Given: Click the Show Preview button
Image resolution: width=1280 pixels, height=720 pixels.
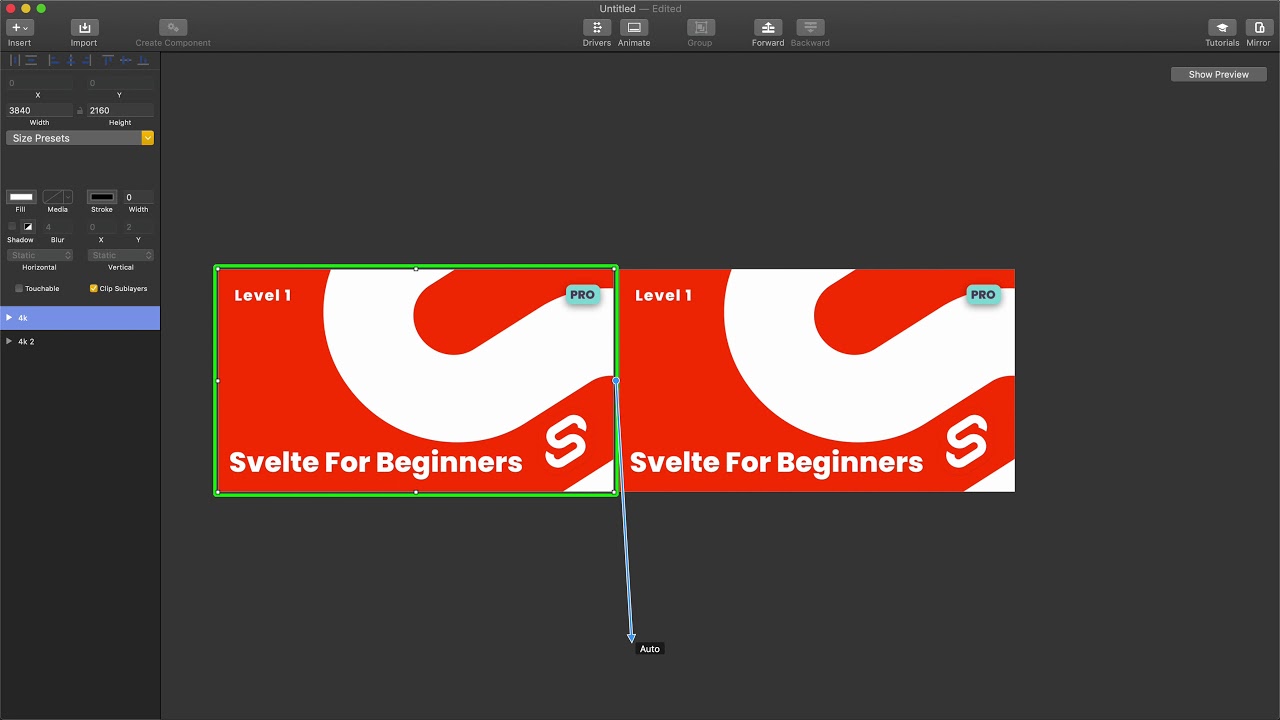Looking at the screenshot, I should [1218, 74].
